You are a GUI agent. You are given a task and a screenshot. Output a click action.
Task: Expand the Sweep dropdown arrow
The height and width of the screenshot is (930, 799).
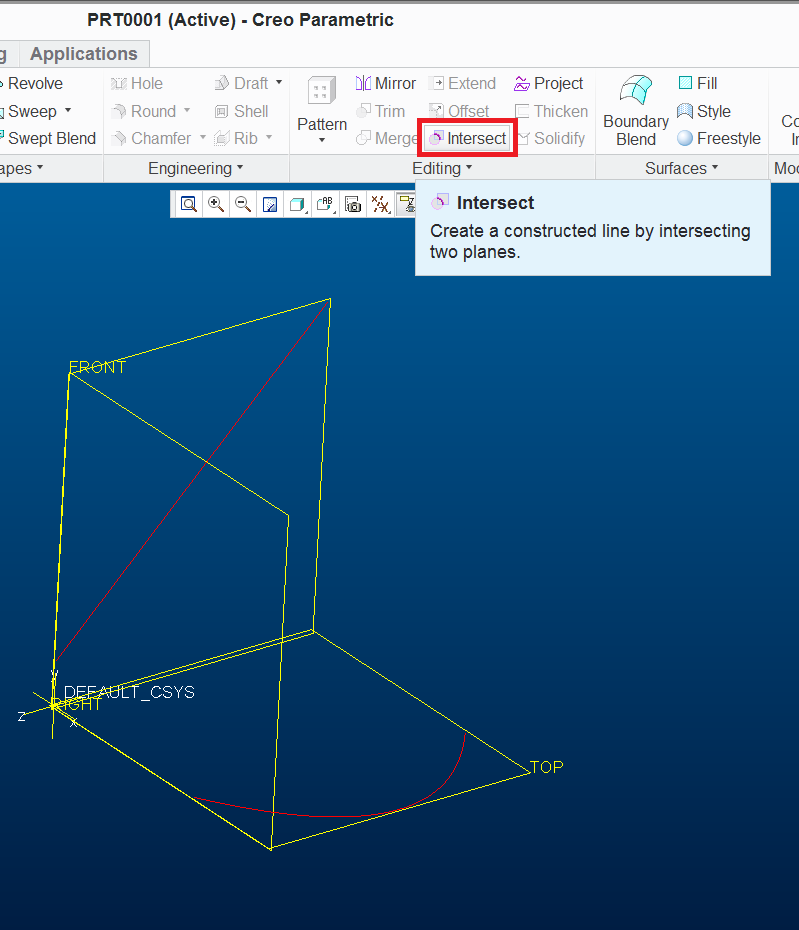68,110
